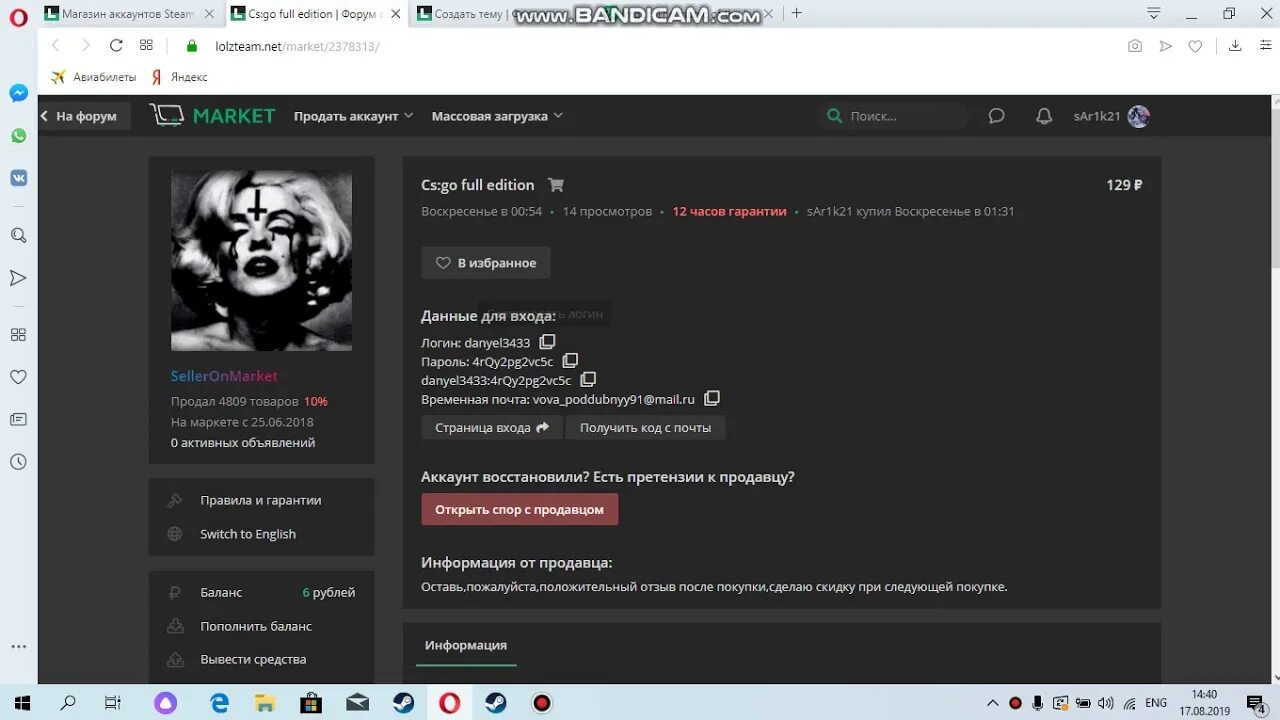Click the shopping cart icon beside Cs:go full edition

pyautogui.click(x=556, y=185)
